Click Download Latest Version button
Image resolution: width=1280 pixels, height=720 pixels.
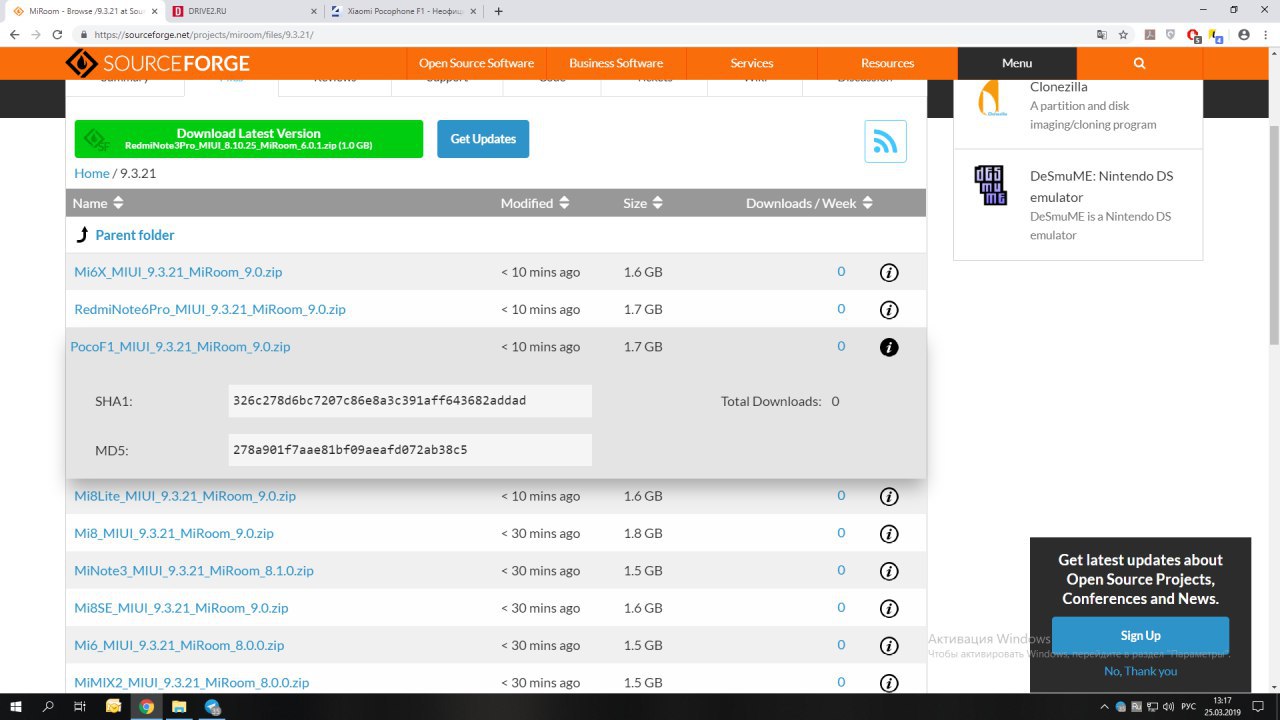[249, 139]
